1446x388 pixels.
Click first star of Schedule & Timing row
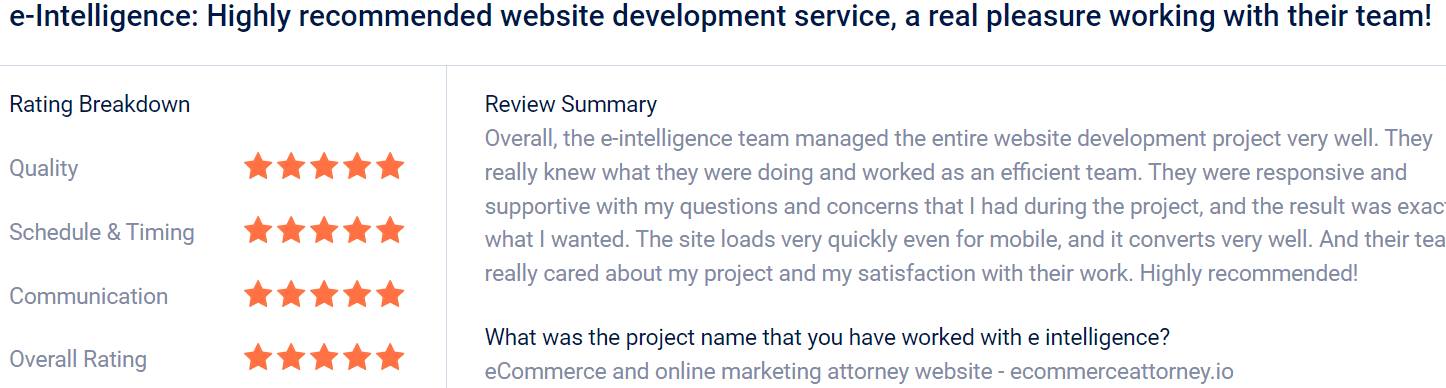(258, 230)
